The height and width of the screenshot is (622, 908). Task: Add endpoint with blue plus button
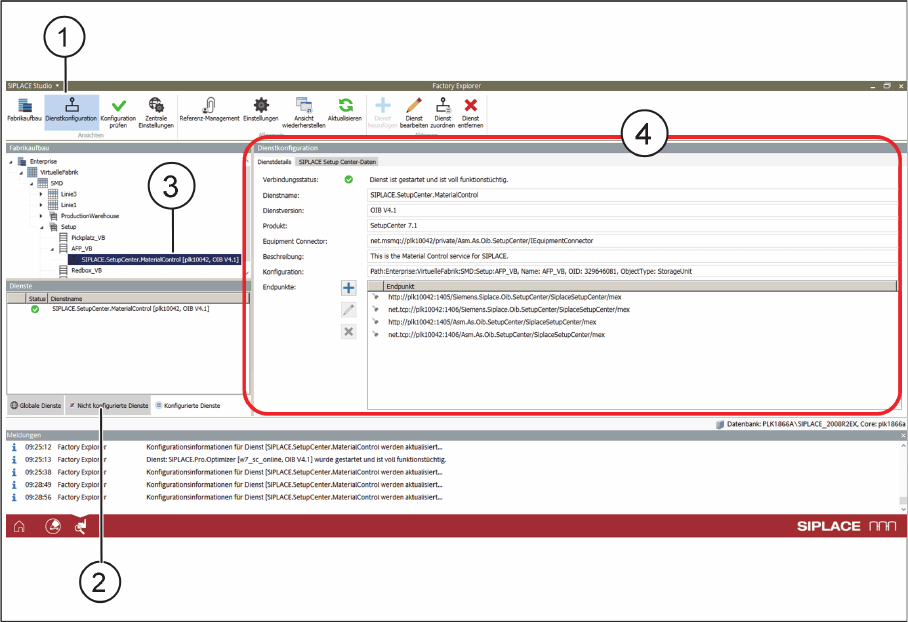[349, 288]
